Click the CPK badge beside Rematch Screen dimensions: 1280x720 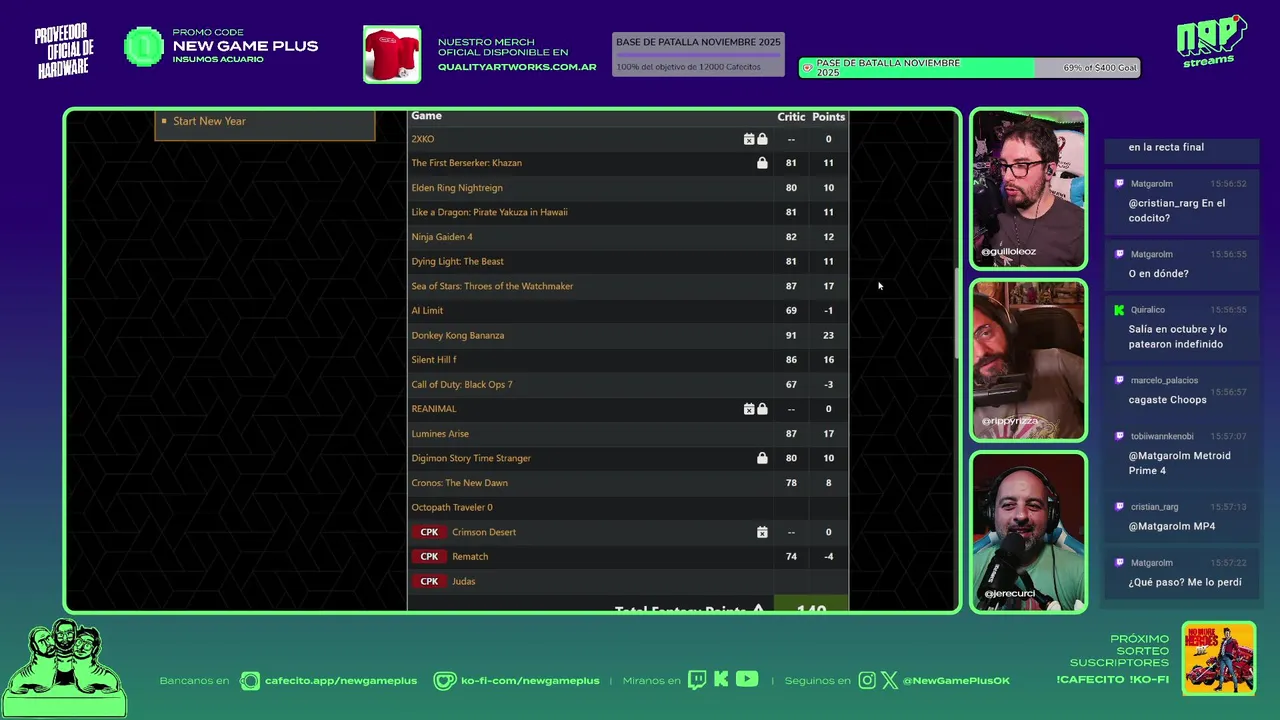click(429, 557)
